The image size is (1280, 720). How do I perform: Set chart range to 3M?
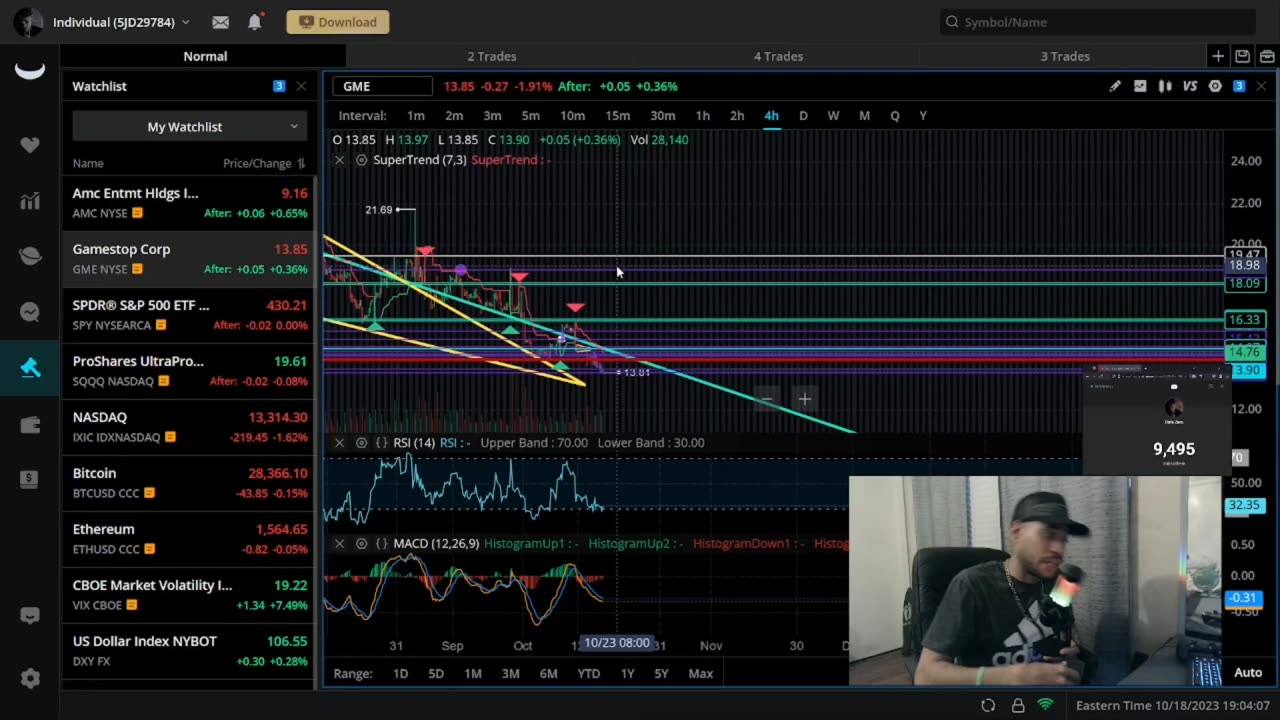510,673
